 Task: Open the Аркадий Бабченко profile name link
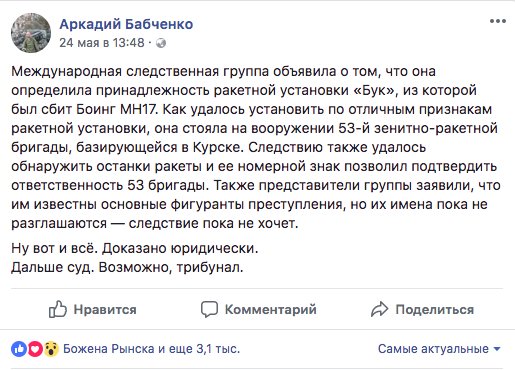click(x=126, y=24)
